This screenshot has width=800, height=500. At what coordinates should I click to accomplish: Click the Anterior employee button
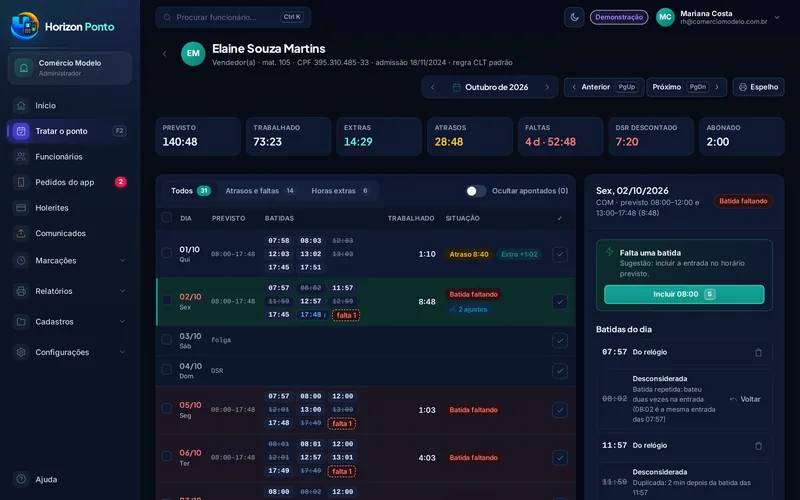coord(604,87)
